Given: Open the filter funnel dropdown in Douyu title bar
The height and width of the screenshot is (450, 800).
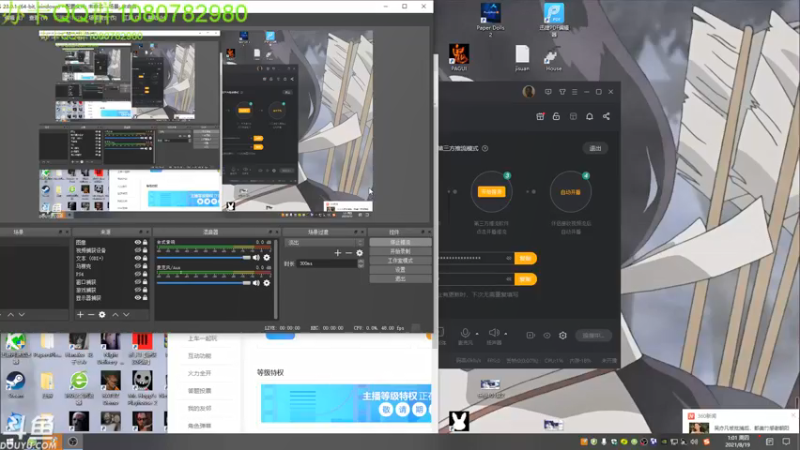Looking at the screenshot, I should [x=562, y=92].
